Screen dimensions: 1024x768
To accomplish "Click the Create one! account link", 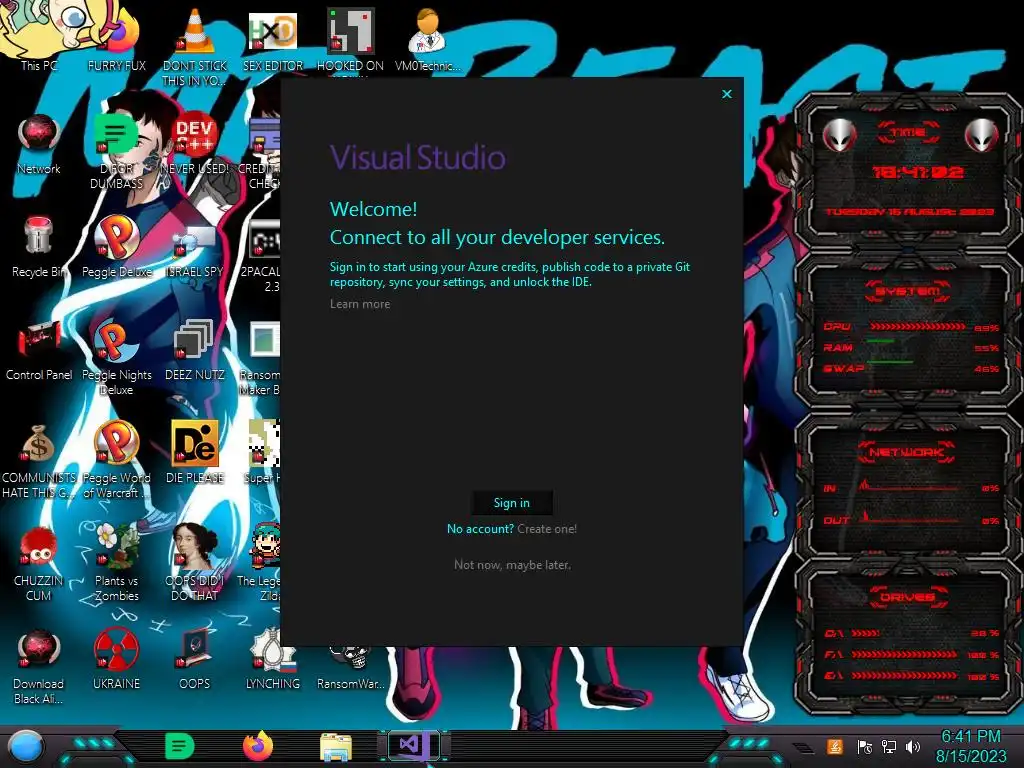I will coord(547,529).
